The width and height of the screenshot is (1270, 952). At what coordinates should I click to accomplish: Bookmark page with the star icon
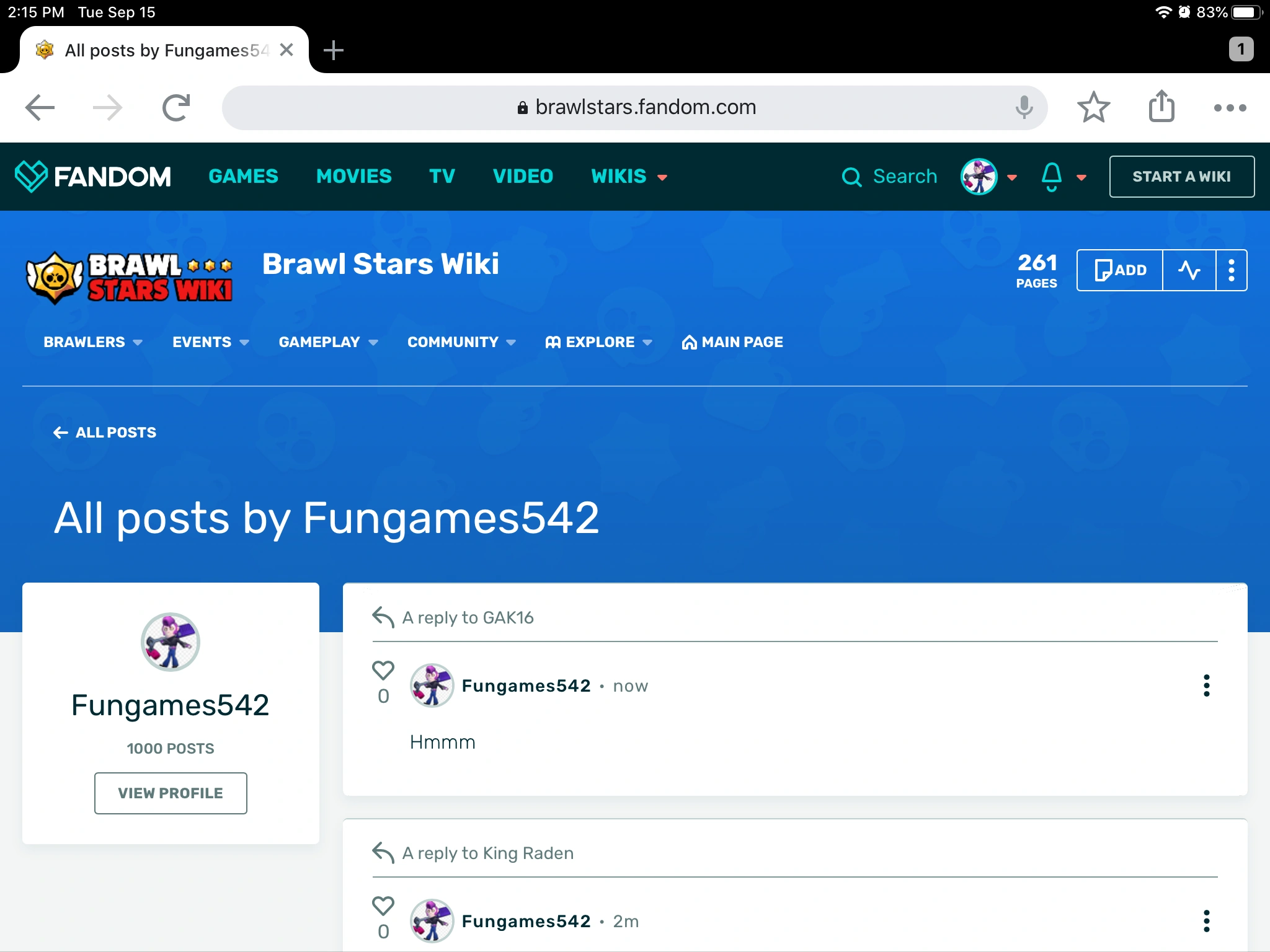pyautogui.click(x=1093, y=108)
